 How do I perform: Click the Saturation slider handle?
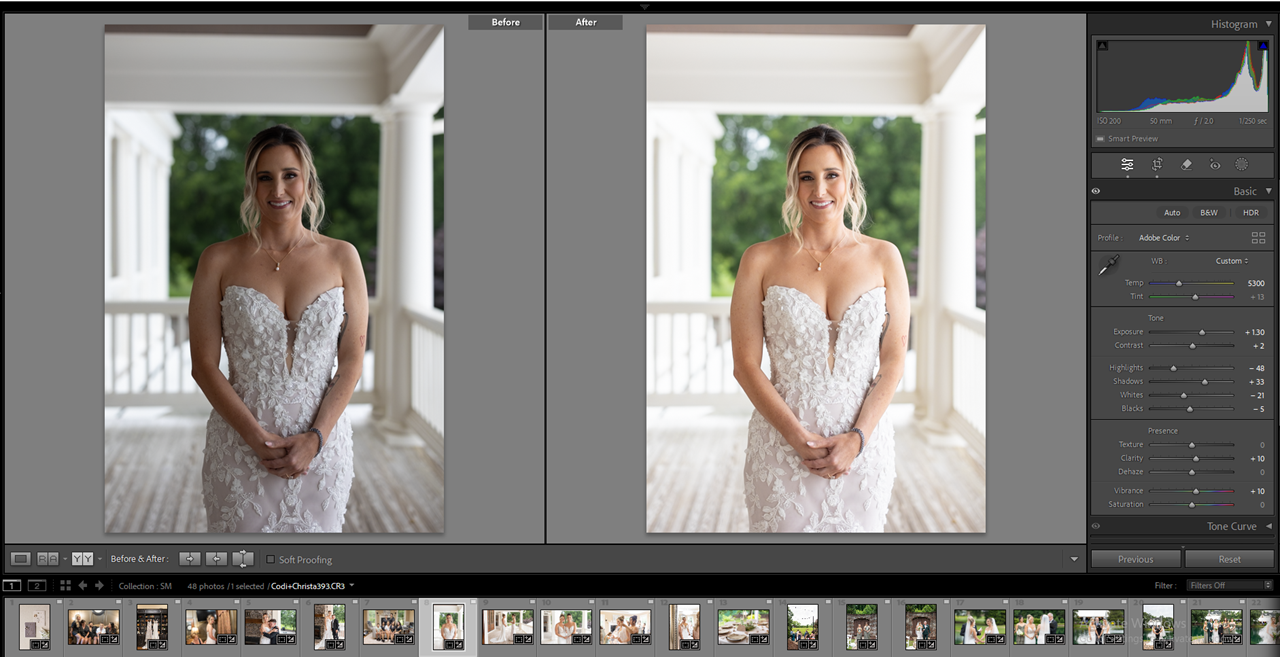[1192, 505]
